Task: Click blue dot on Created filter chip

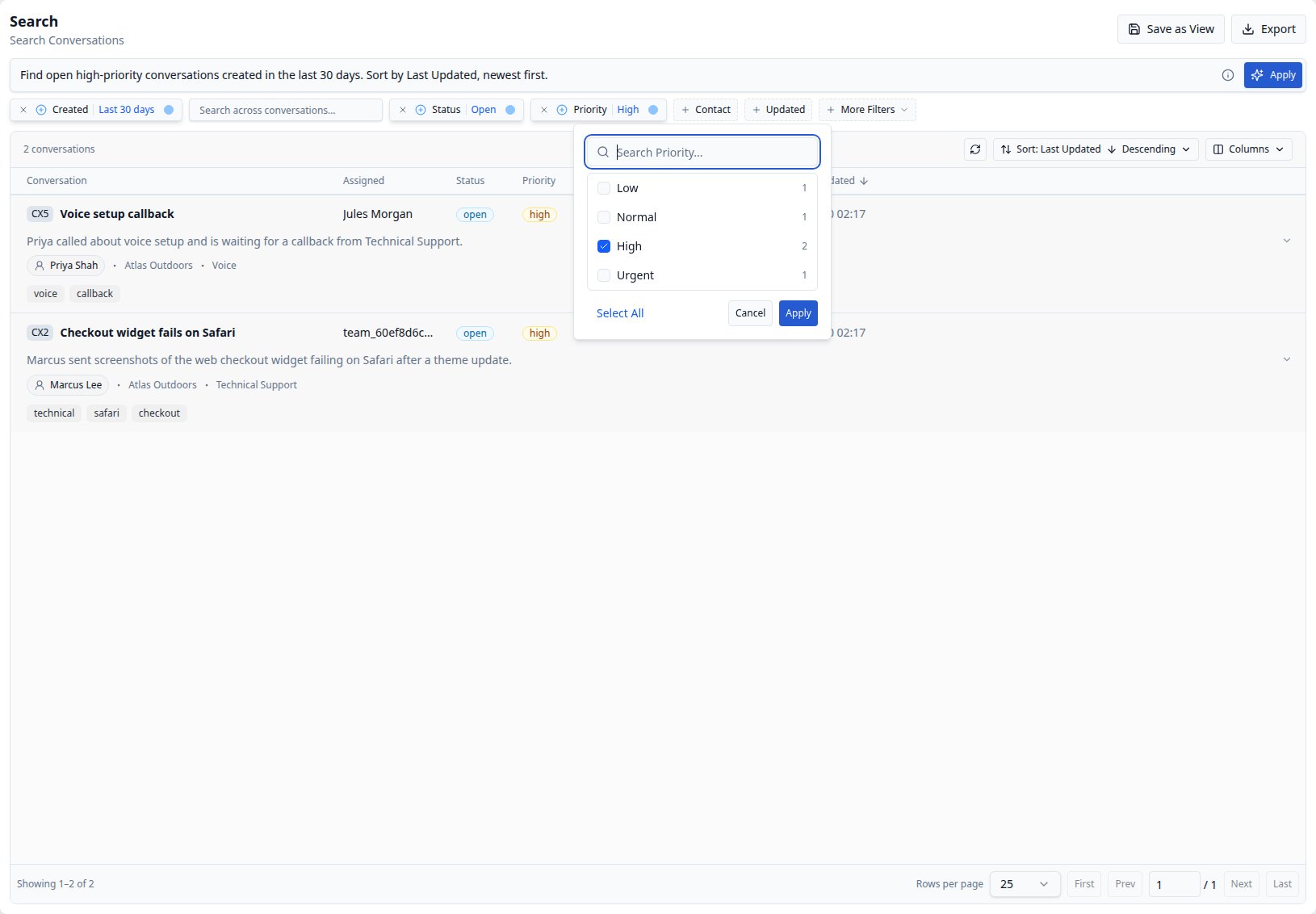Action: click(x=169, y=110)
